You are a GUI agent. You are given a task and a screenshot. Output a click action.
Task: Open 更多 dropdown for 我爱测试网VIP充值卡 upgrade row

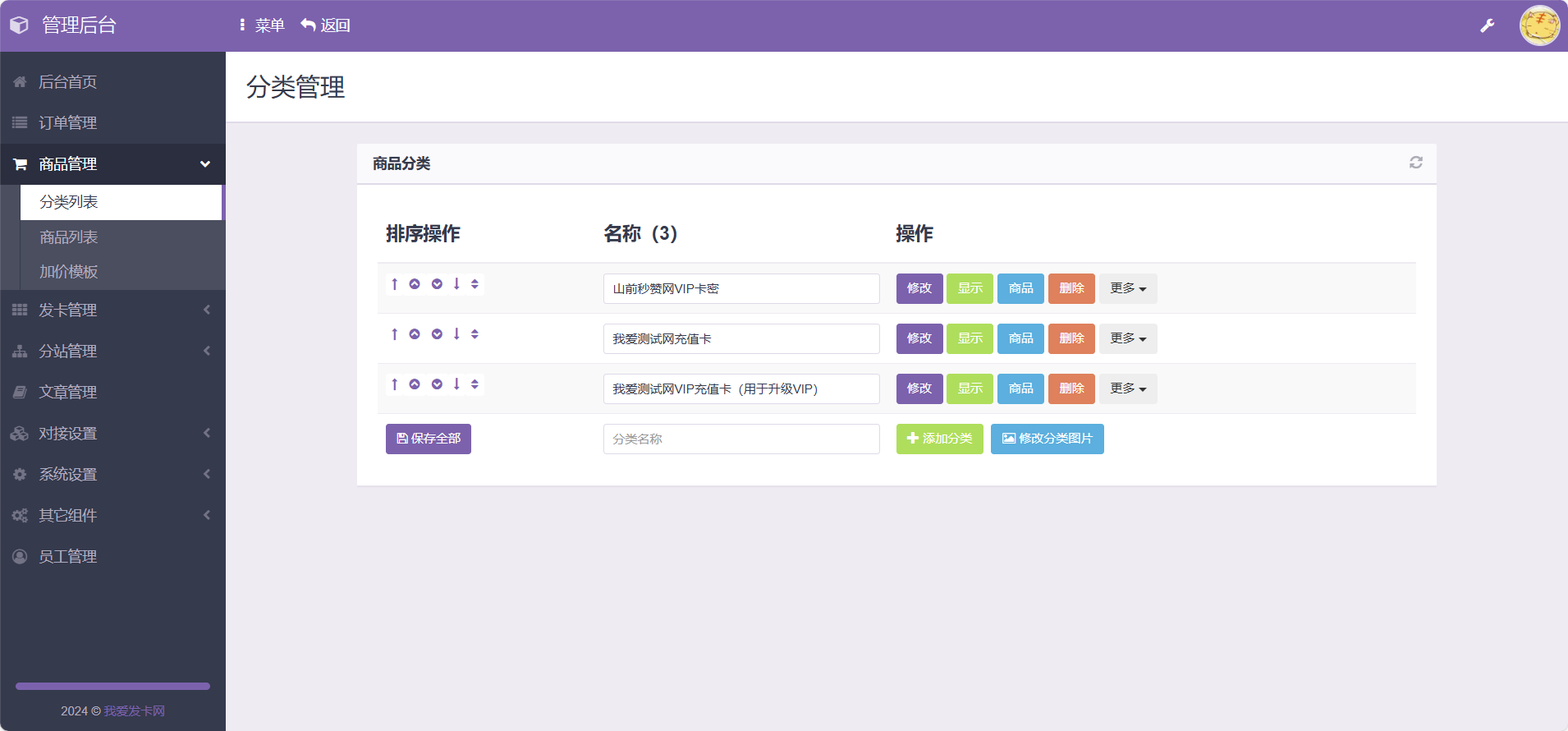coord(1128,388)
